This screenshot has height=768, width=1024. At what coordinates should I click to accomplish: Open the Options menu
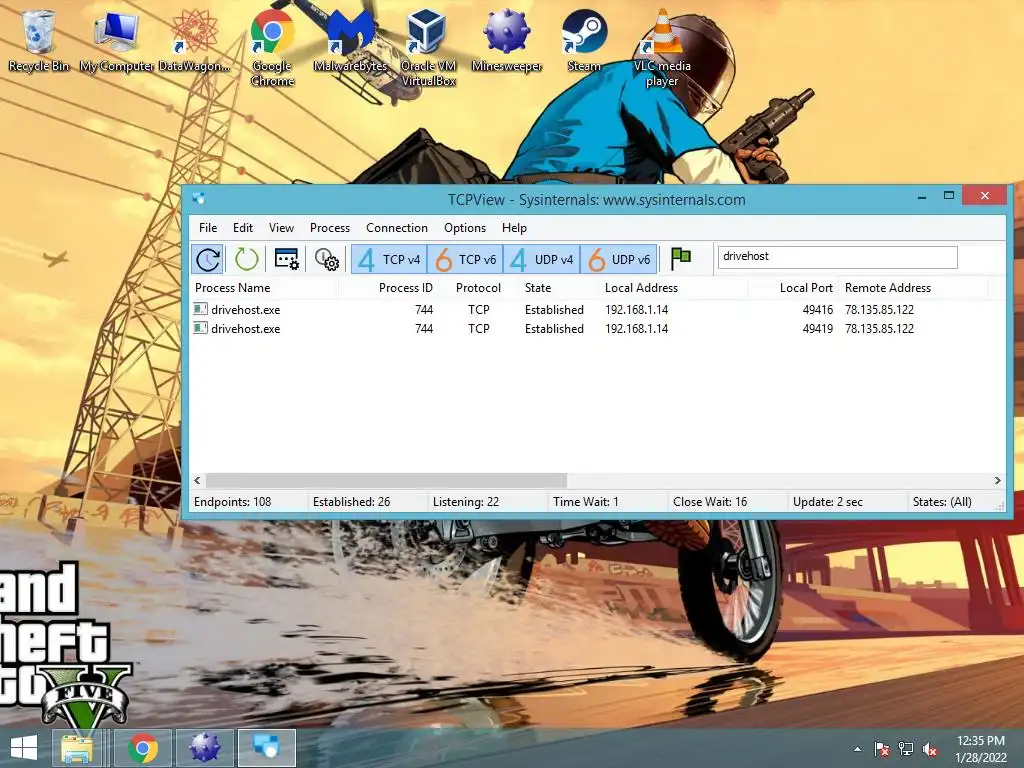click(464, 228)
